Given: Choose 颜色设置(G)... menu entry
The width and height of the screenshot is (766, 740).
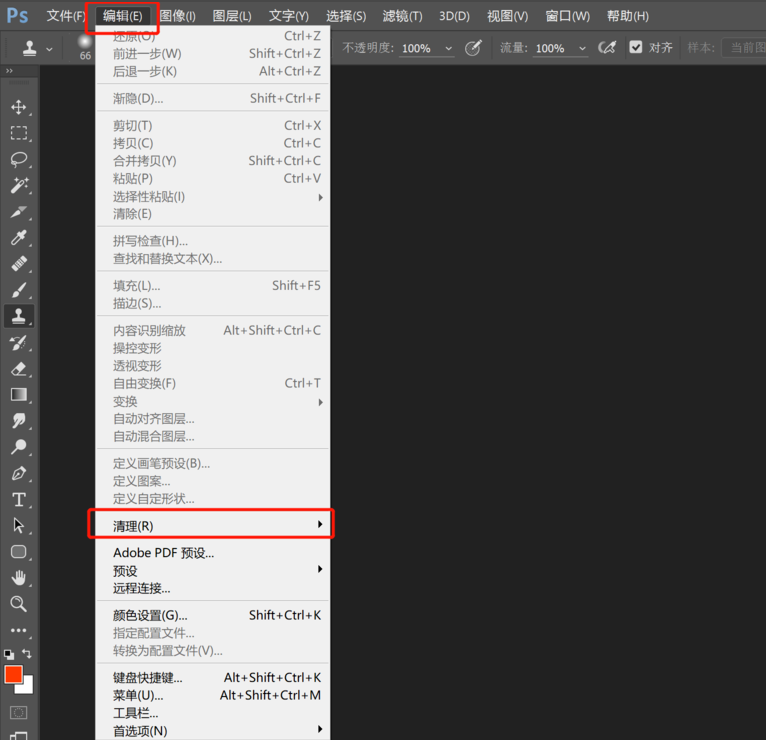Looking at the screenshot, I should point(213,615).
